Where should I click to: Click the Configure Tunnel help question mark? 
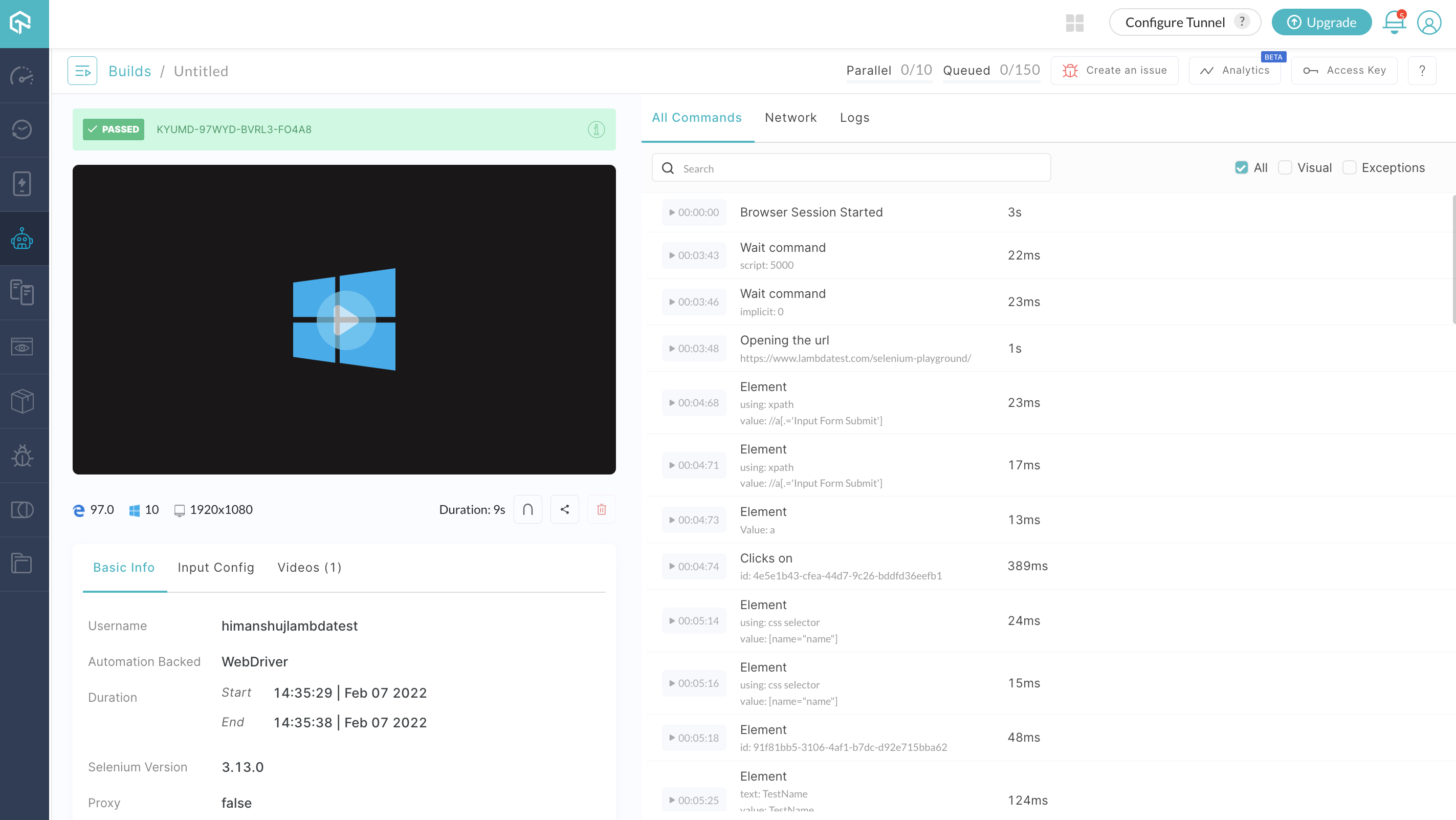pos(1241,21)
